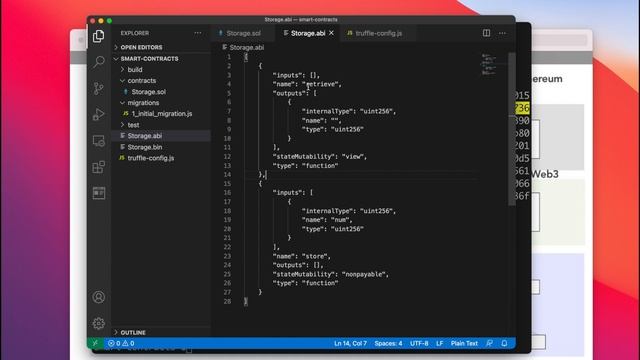Open the Run and Debug view
This screenshot has height=360, width=640.
(x=98, y=114)
